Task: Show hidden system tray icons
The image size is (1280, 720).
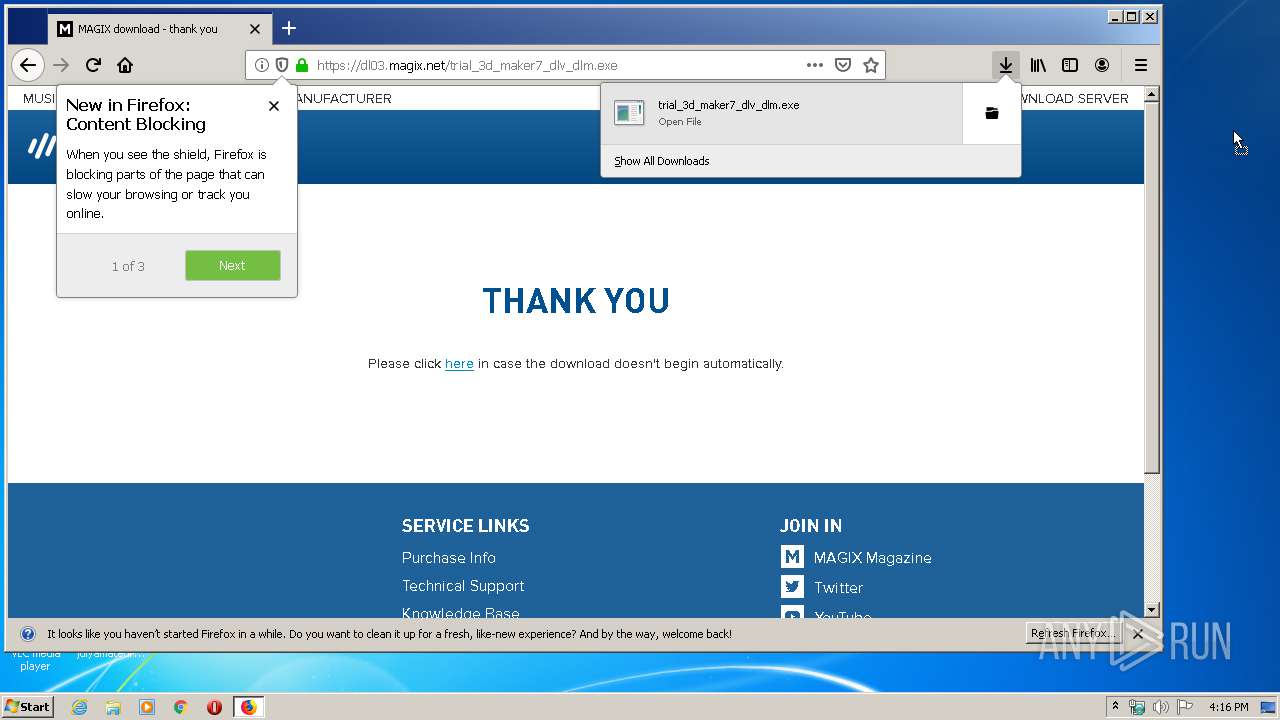Action: pos(1115,707)
